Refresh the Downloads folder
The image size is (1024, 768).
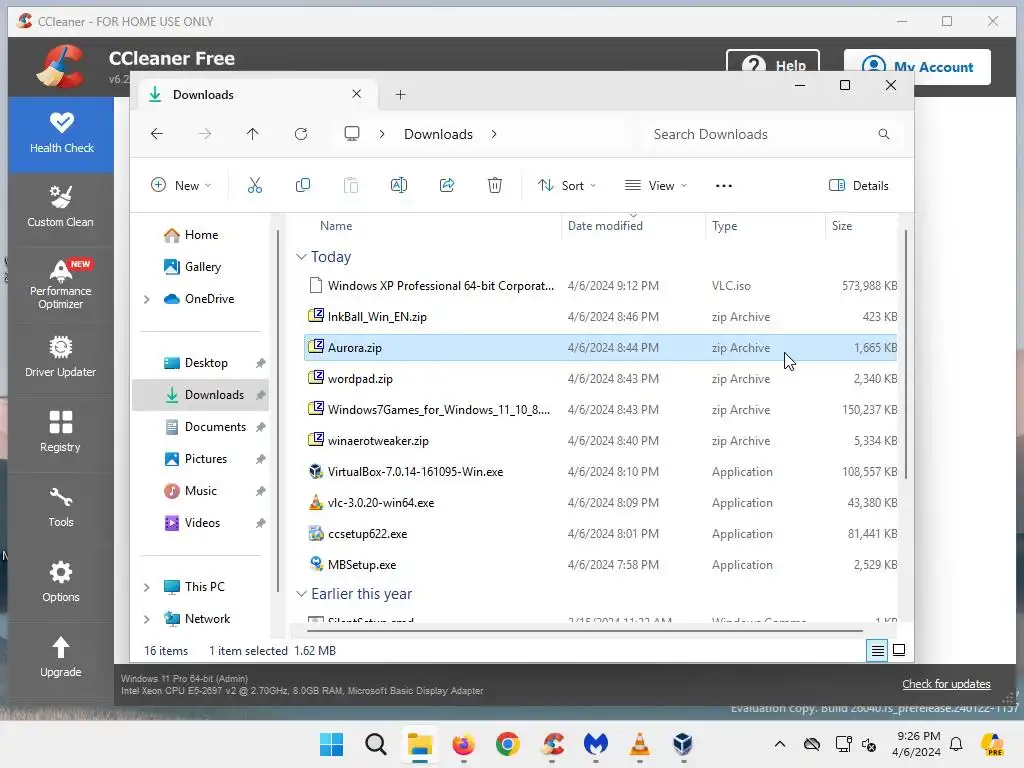(x=301, y=134)
